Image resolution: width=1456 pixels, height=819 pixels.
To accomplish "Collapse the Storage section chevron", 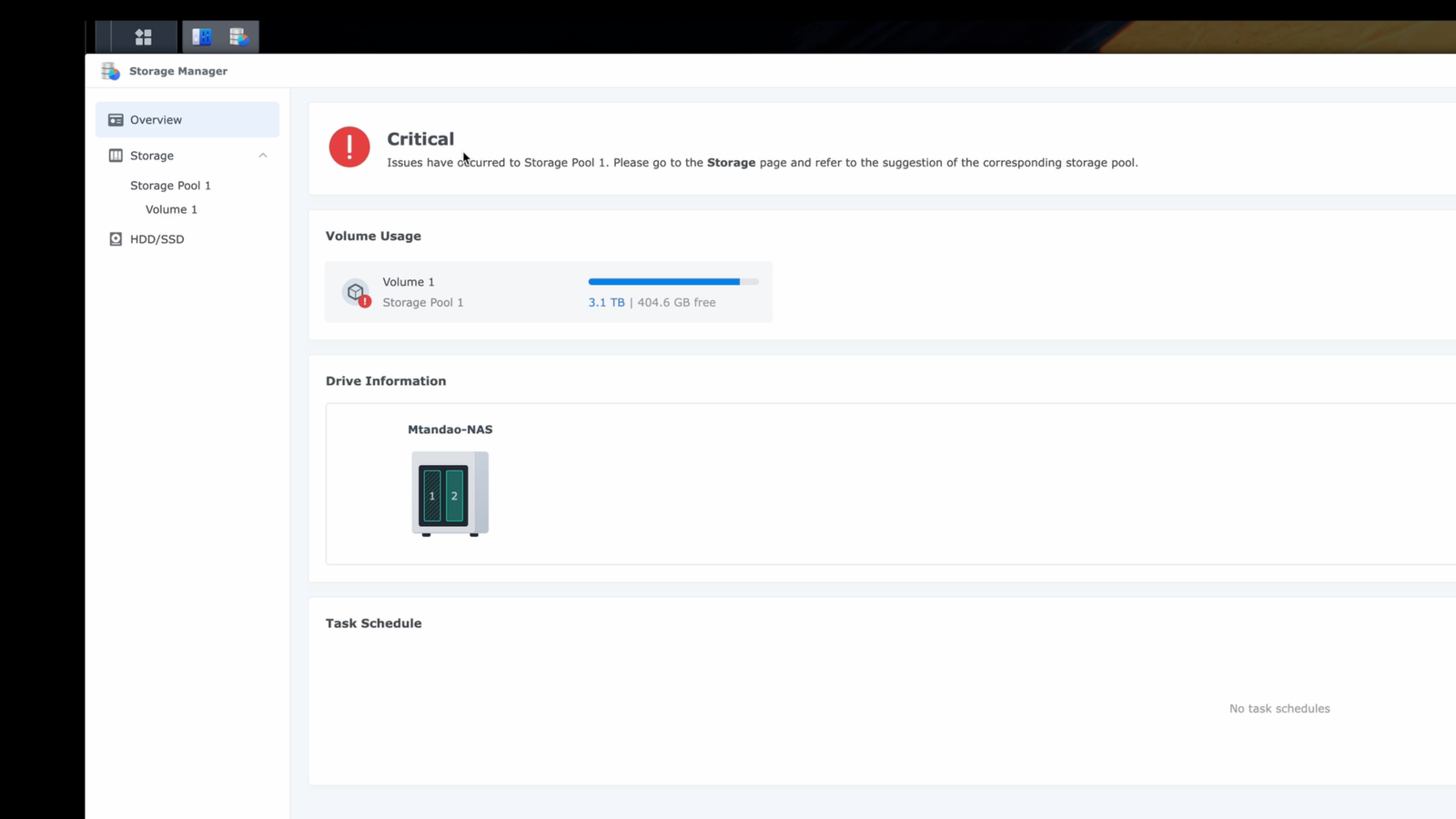I will pyautogui.click(x=263, y=155).
